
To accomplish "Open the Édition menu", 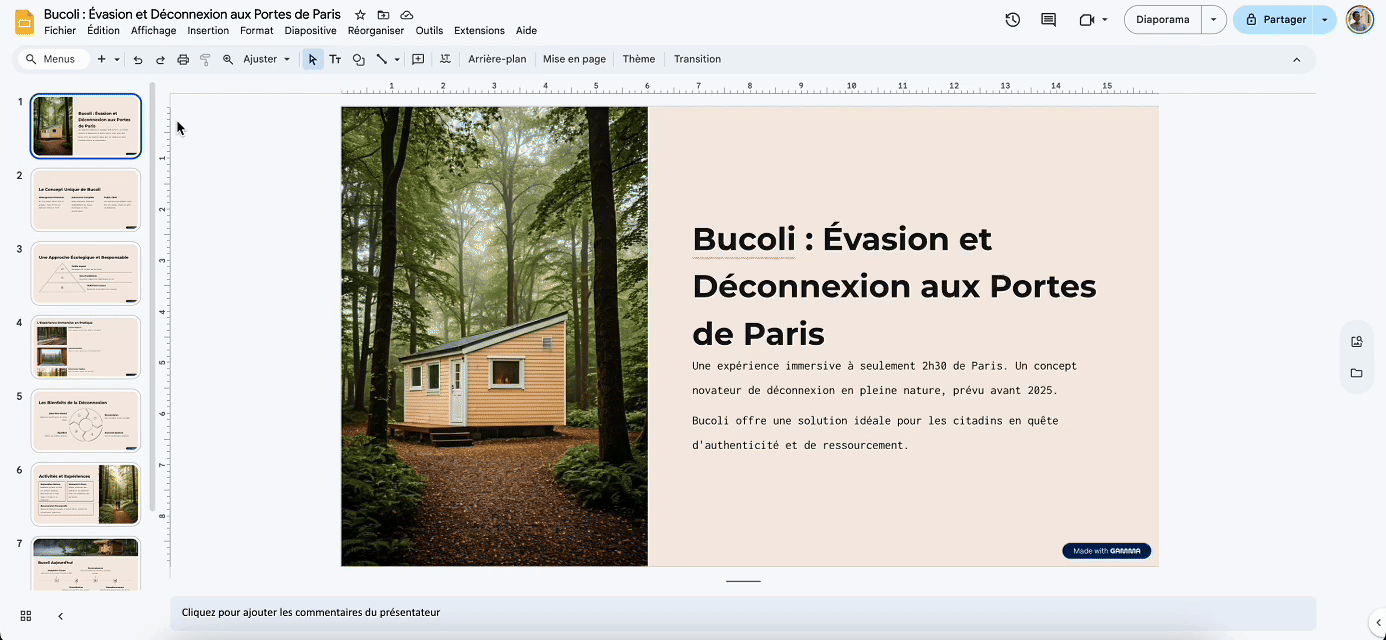I will click(x=103, y=31).
